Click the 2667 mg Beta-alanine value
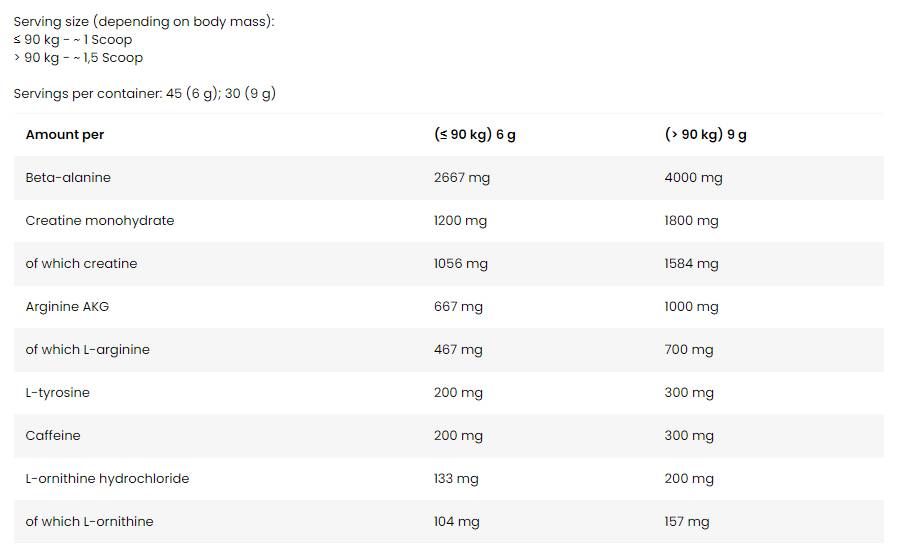Screen dimensions: 897x555 click(x=462, y=178)
